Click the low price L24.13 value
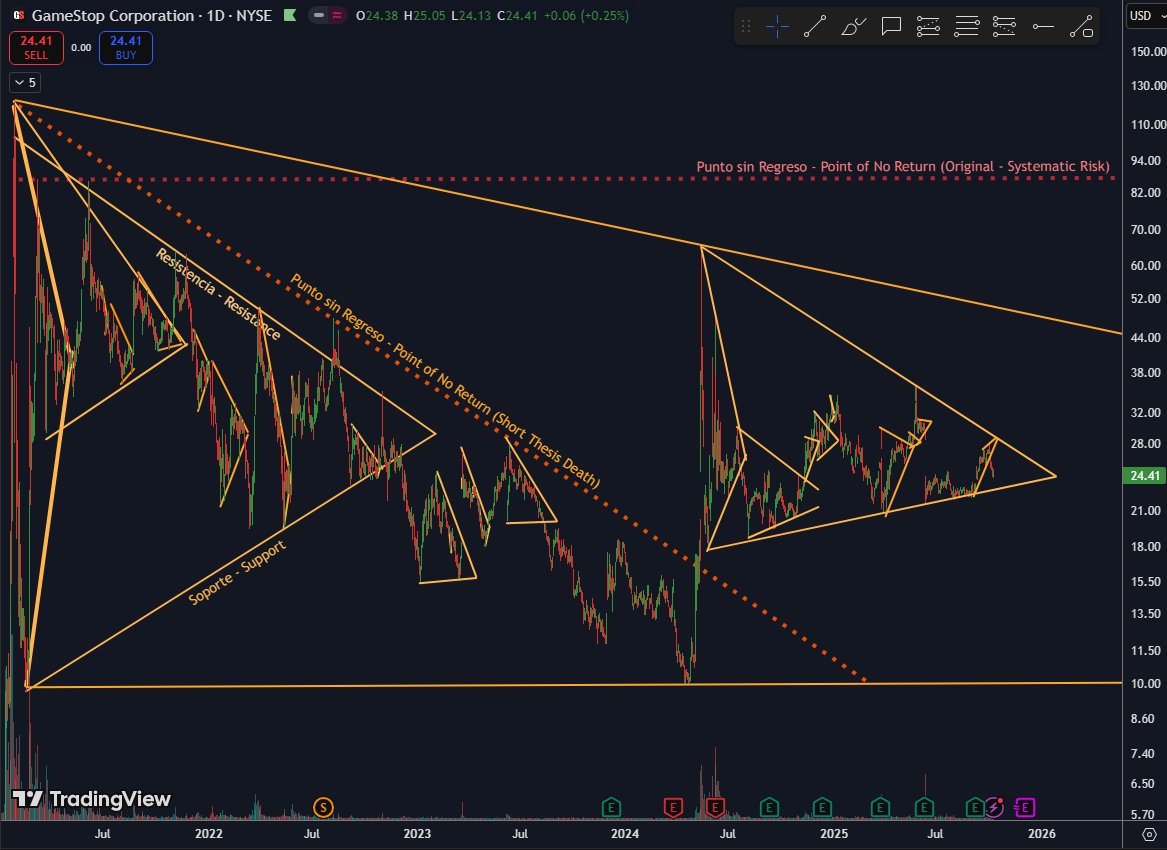The image size is (1167, 850). tap(471, 15)
